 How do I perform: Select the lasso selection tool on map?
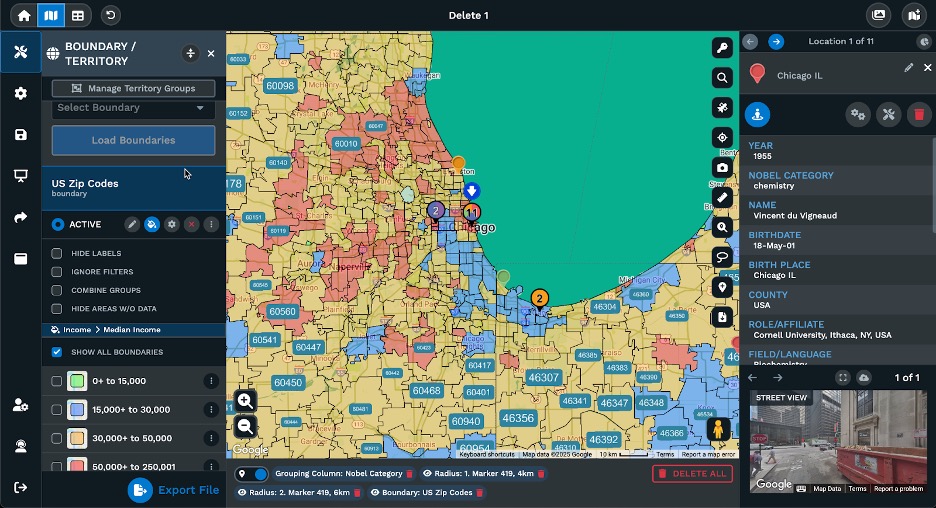[x=722, y=257]
